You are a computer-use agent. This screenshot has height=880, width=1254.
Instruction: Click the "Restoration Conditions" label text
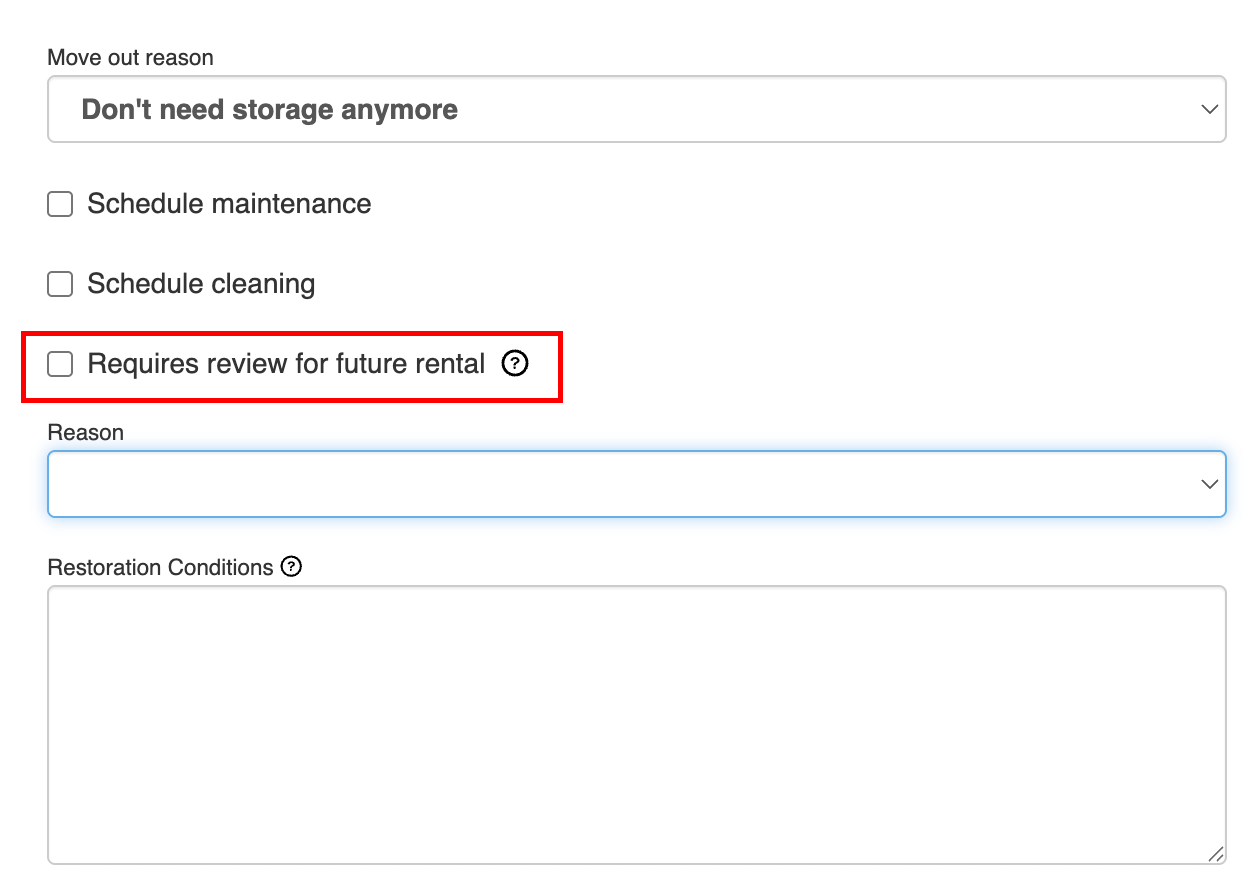pyautogui.click(x=160, y=567)
